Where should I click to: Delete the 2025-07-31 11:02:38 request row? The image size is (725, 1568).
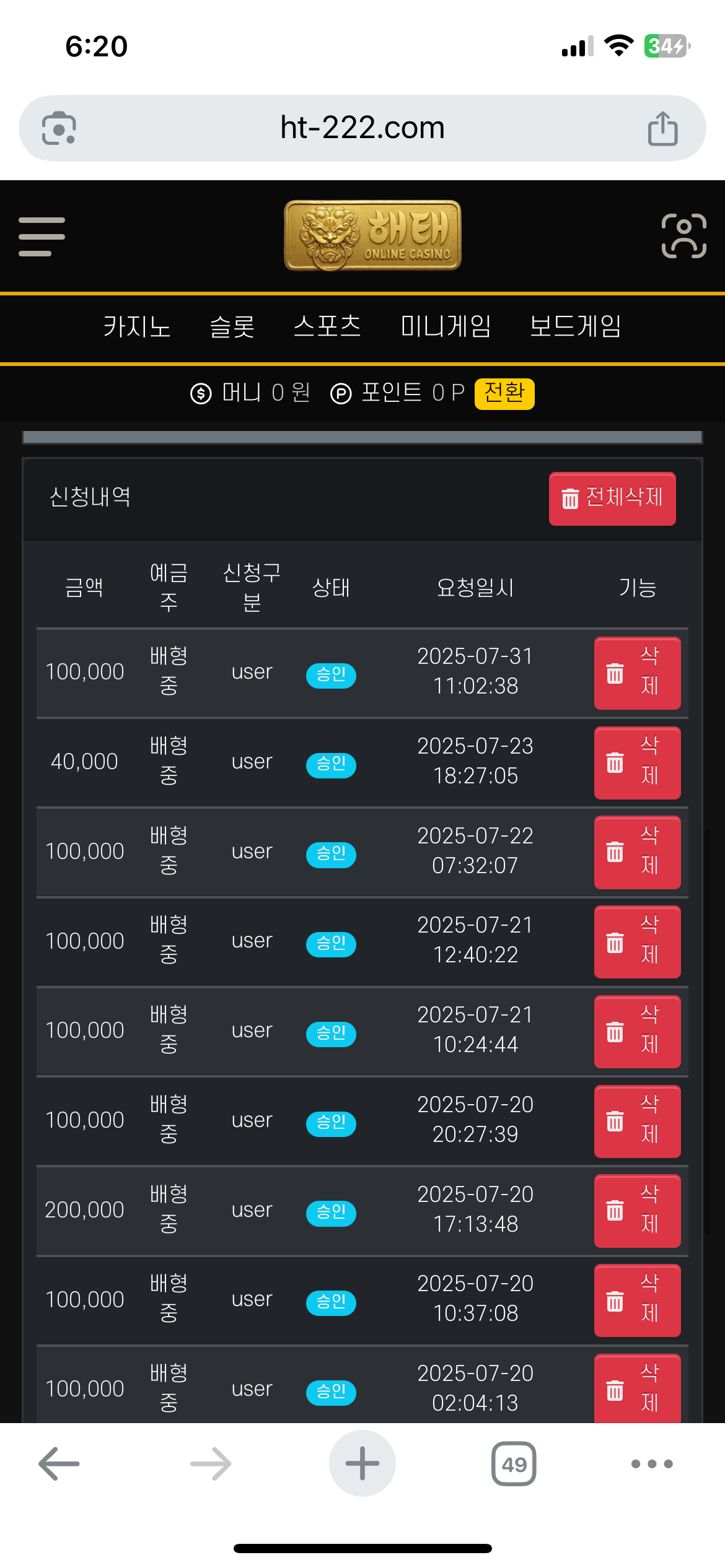point(637,673)
